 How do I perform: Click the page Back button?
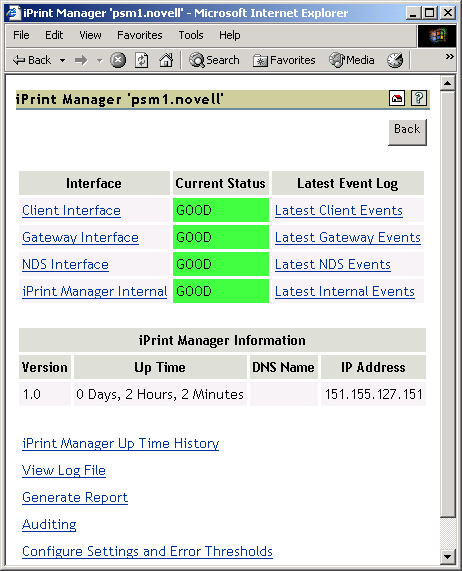pos(407,133)
